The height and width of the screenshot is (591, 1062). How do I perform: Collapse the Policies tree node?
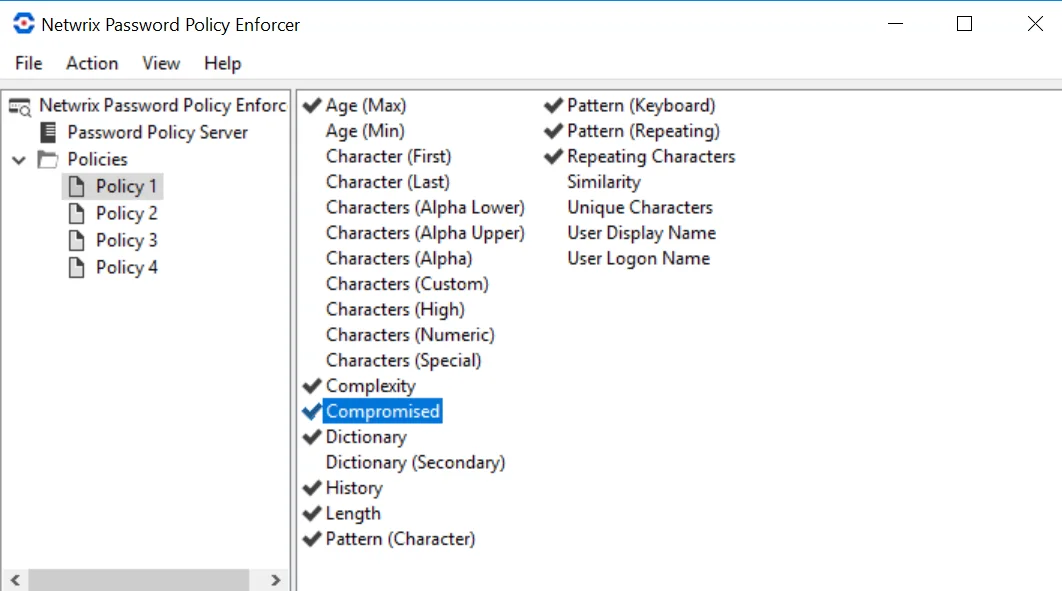click(x=19, y=160)
